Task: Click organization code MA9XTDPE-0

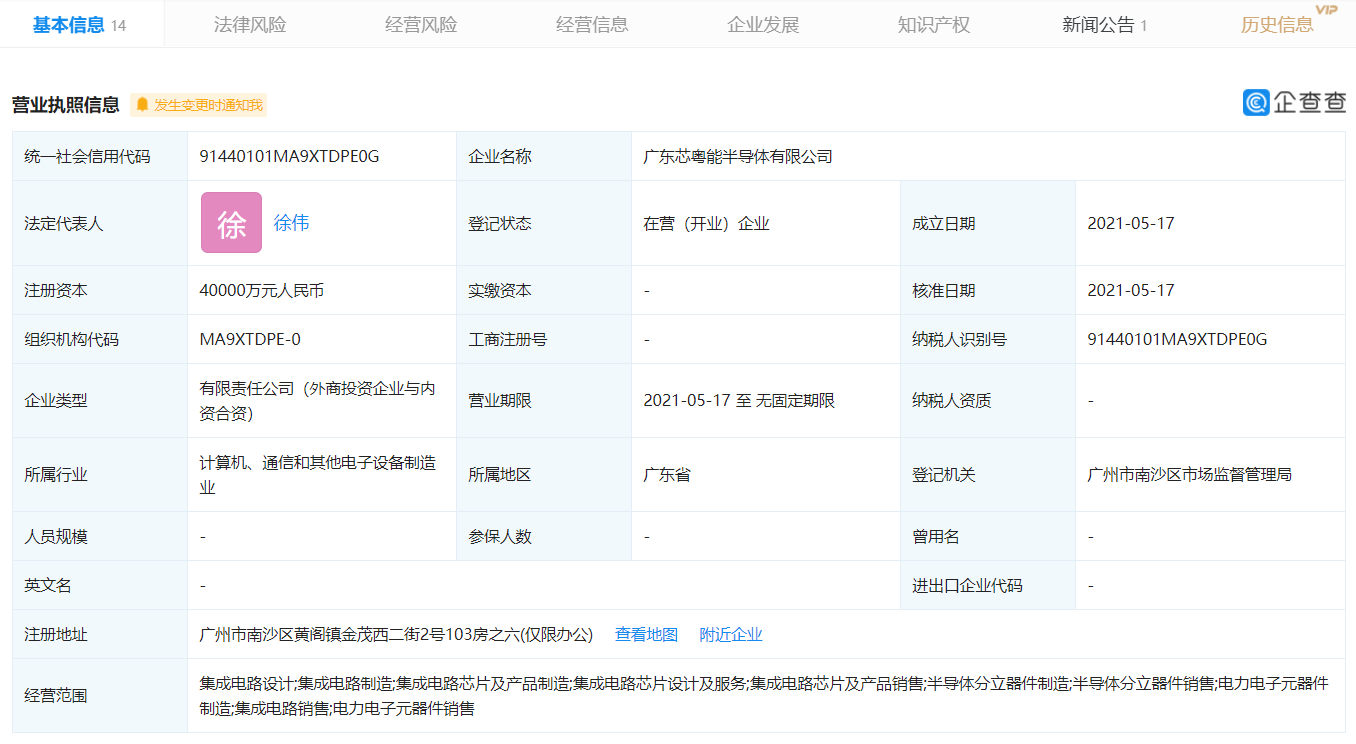Action: tap(250, 340)
